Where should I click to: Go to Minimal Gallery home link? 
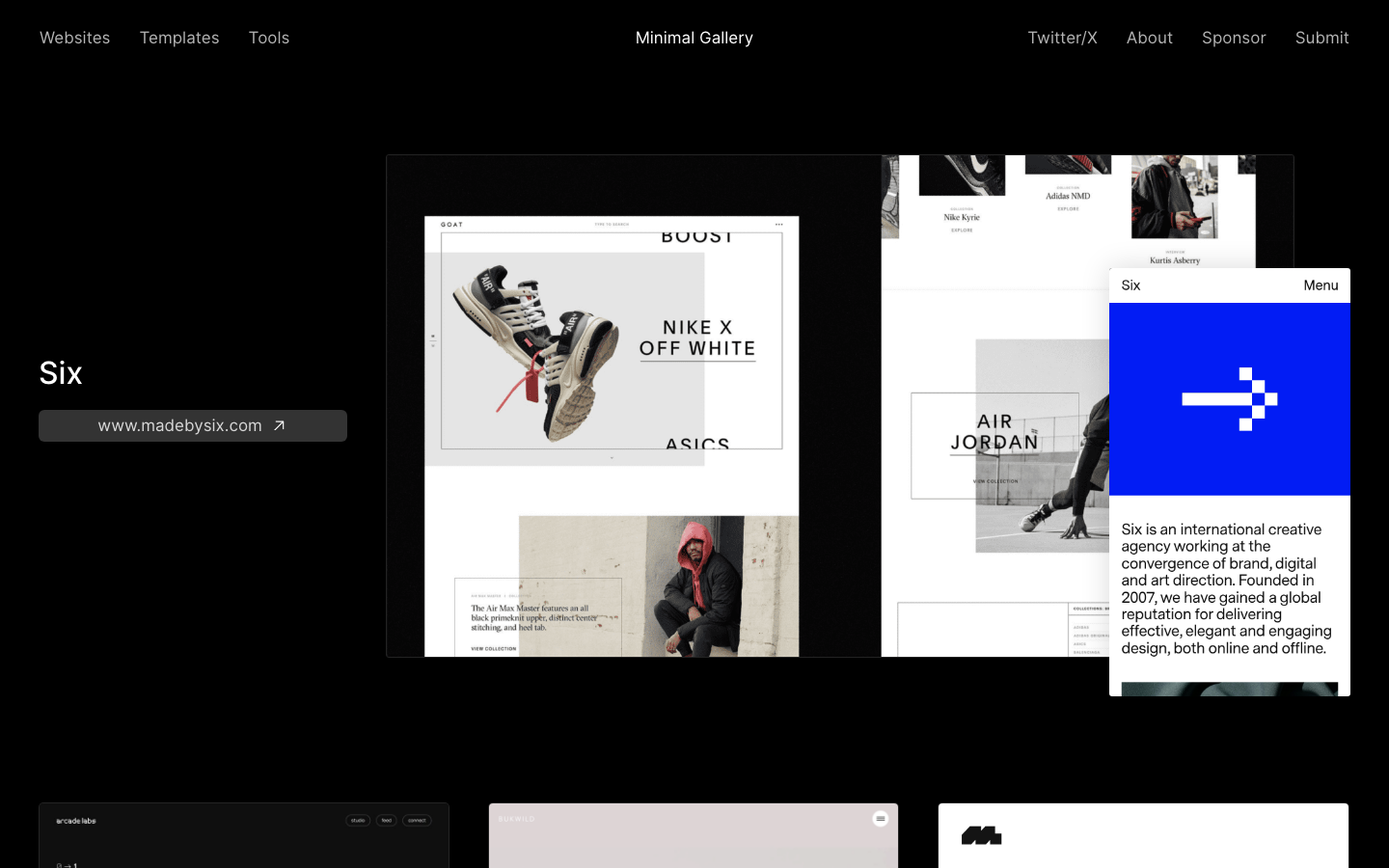[694, 38]
